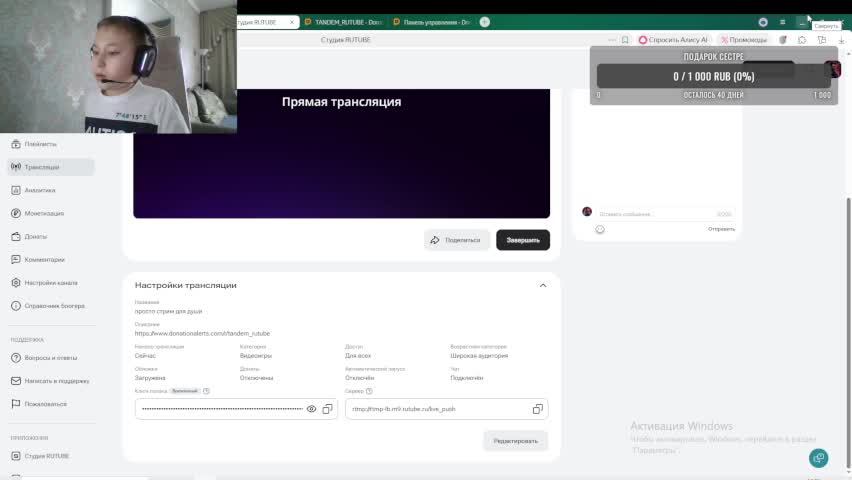The image size is (852, 480).
Task: Collapse the Настройки трансляции panel
Action: point(542,285)
